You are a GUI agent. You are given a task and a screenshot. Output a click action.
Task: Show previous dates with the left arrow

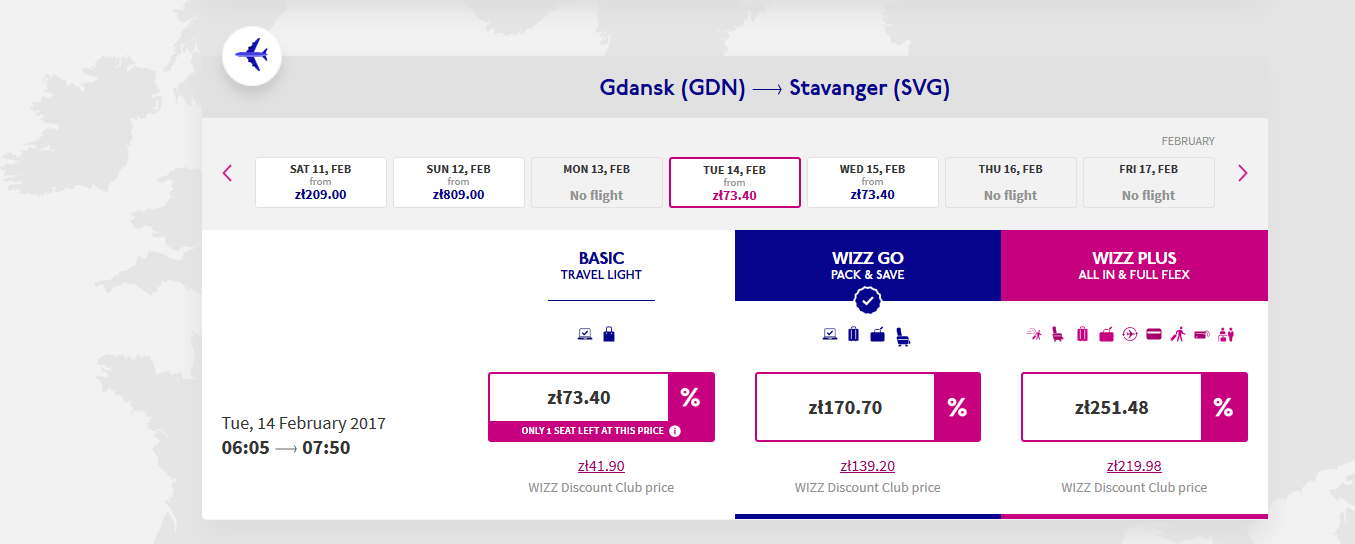coord(227,173)
